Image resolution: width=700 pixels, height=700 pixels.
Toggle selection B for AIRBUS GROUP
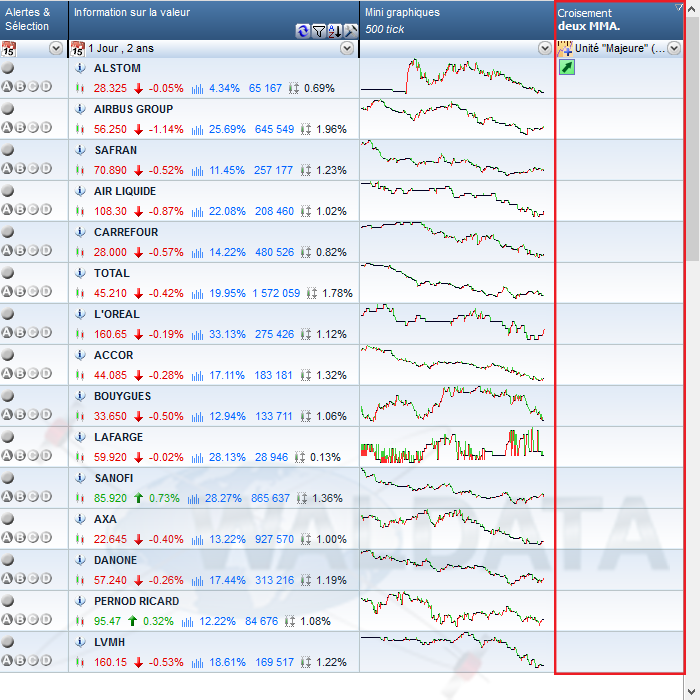[20, 128]
